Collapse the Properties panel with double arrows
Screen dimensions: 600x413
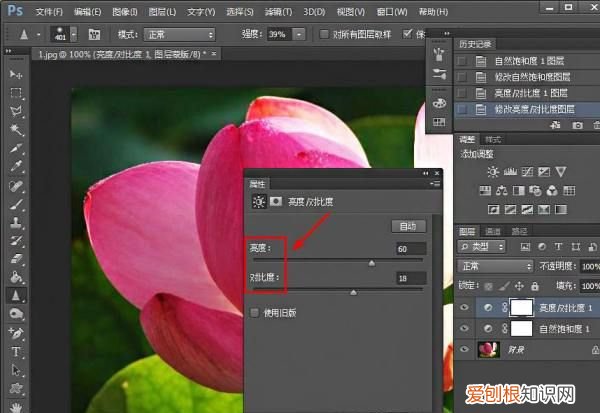[426, 173]
